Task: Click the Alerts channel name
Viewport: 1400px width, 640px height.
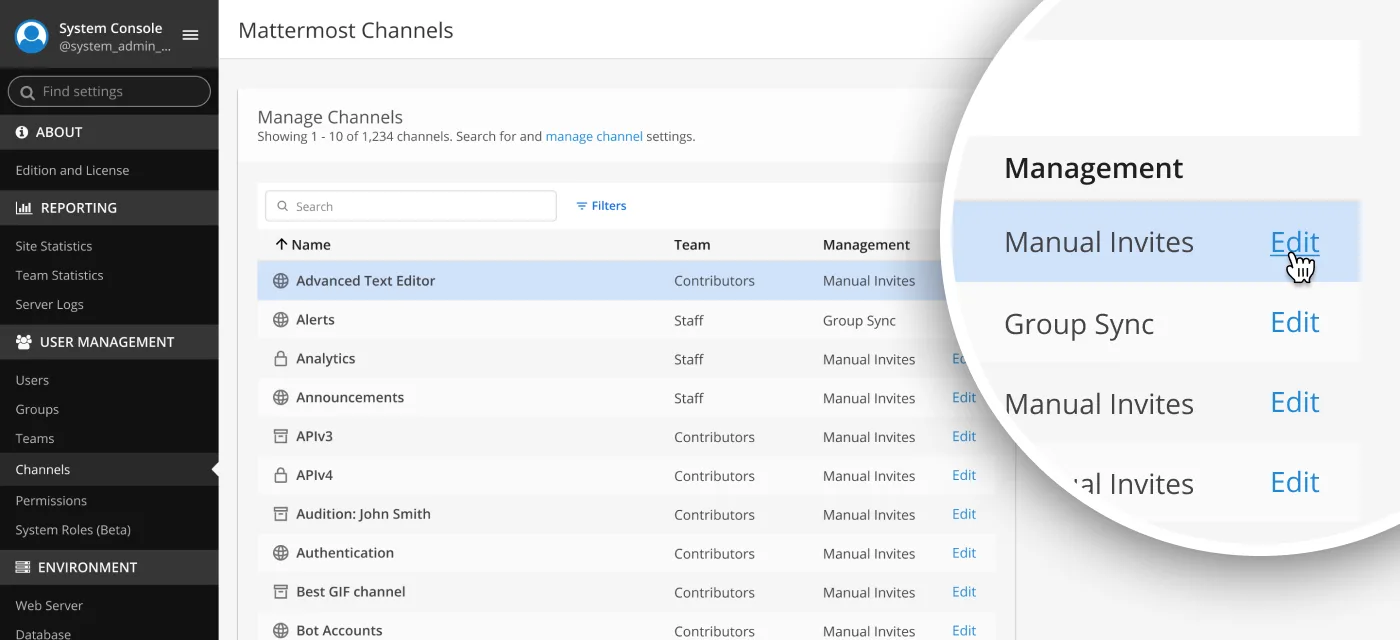Action: (315, 320)
